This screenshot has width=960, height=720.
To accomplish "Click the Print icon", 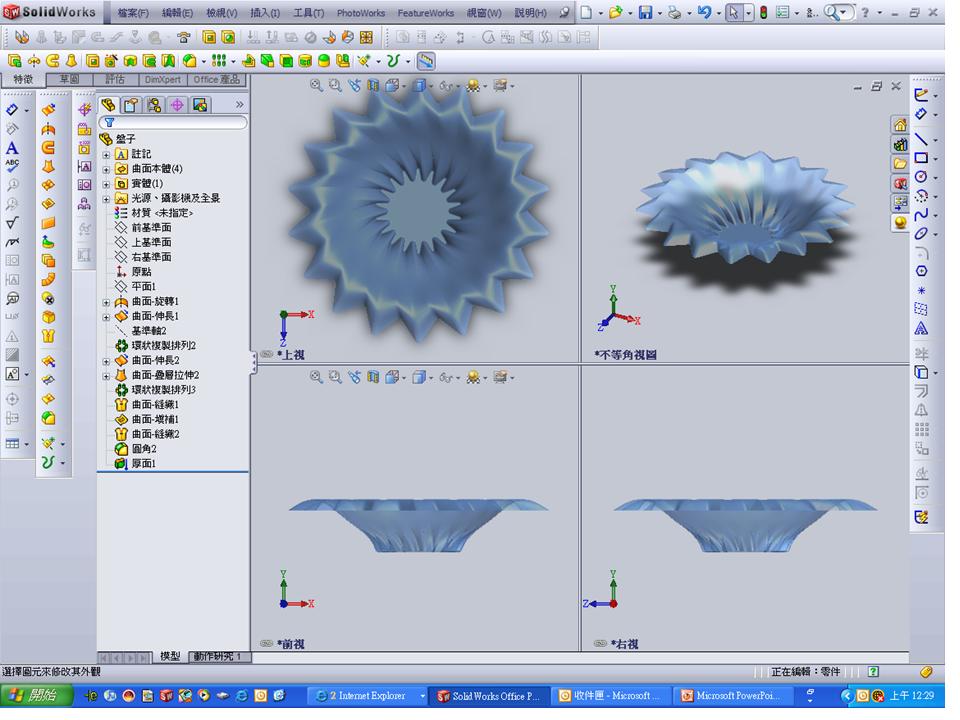I will click(x=674, y=12).
